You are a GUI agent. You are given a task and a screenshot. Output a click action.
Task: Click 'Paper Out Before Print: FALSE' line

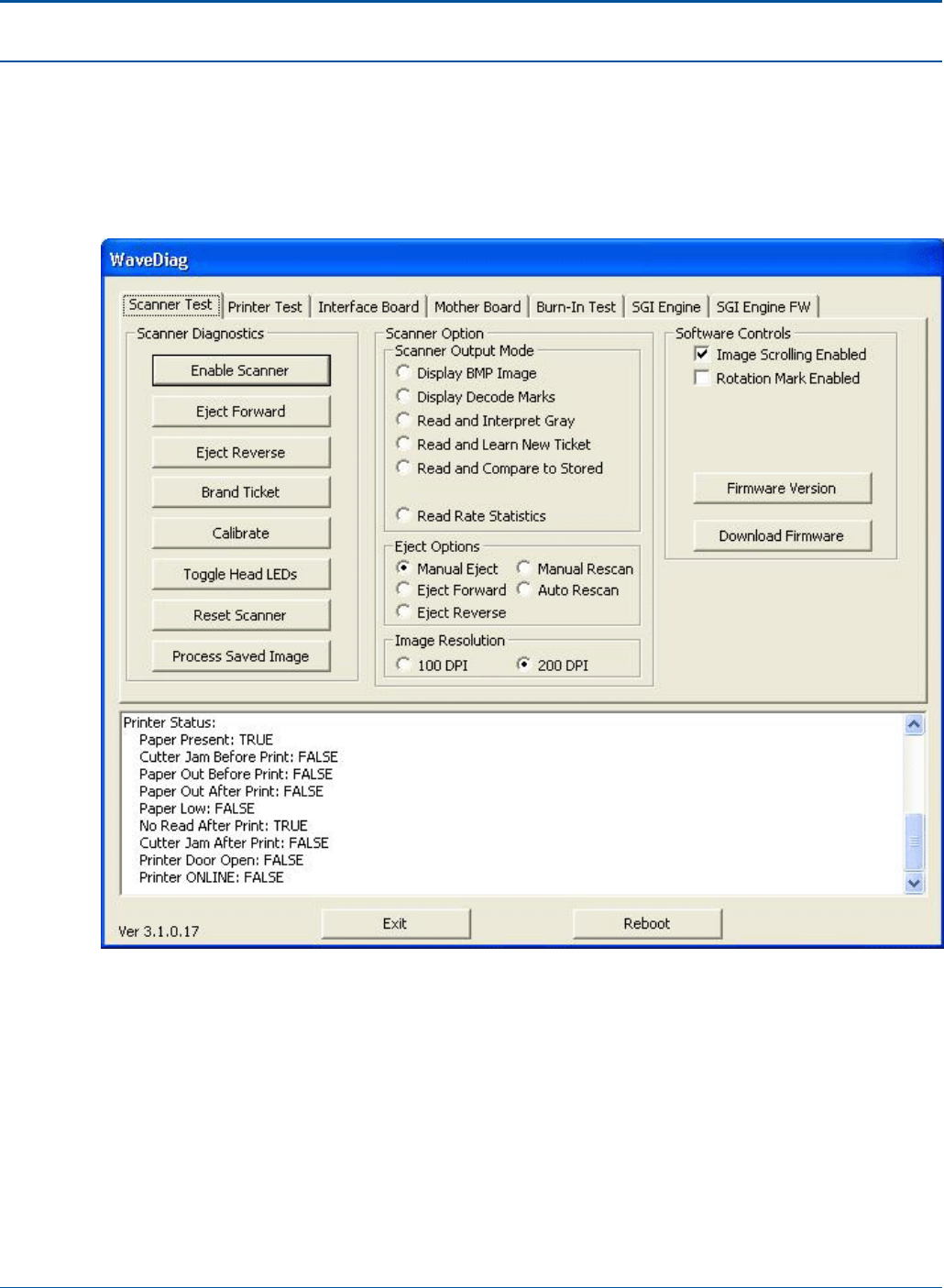(x=236, y=775)
